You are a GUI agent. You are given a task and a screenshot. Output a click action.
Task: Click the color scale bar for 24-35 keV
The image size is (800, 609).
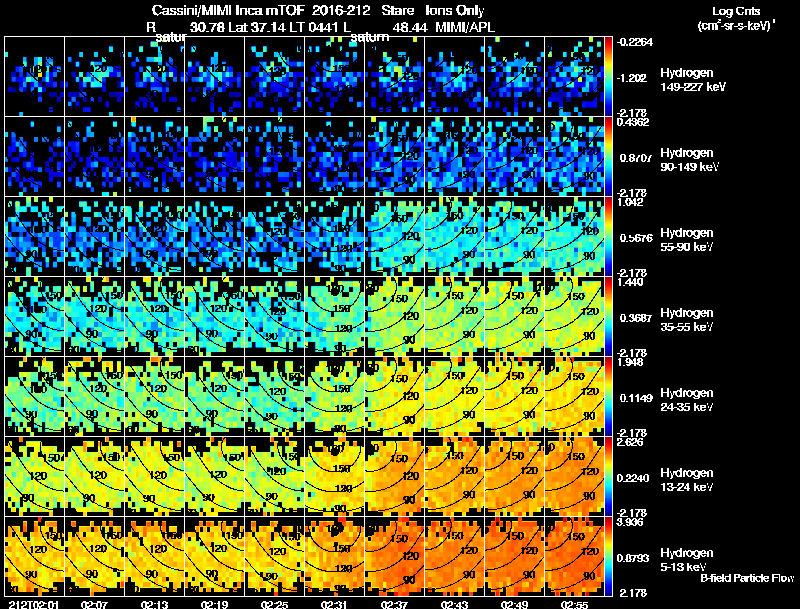(x=608, y=396)
